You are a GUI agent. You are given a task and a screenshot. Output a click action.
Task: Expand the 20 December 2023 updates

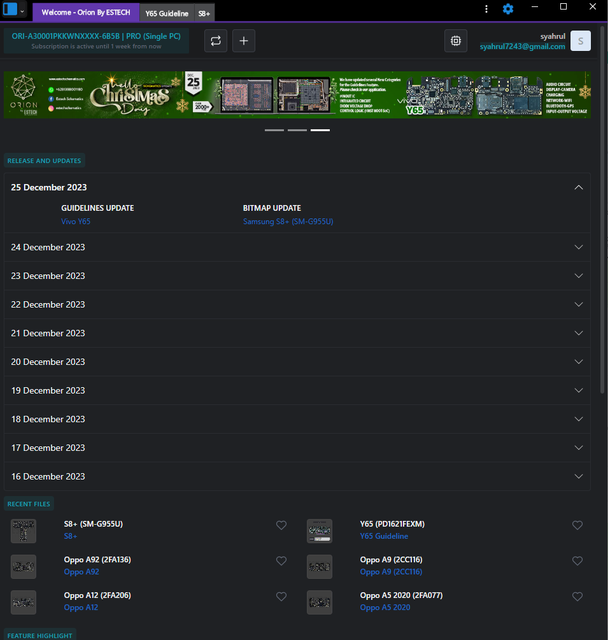297,362
